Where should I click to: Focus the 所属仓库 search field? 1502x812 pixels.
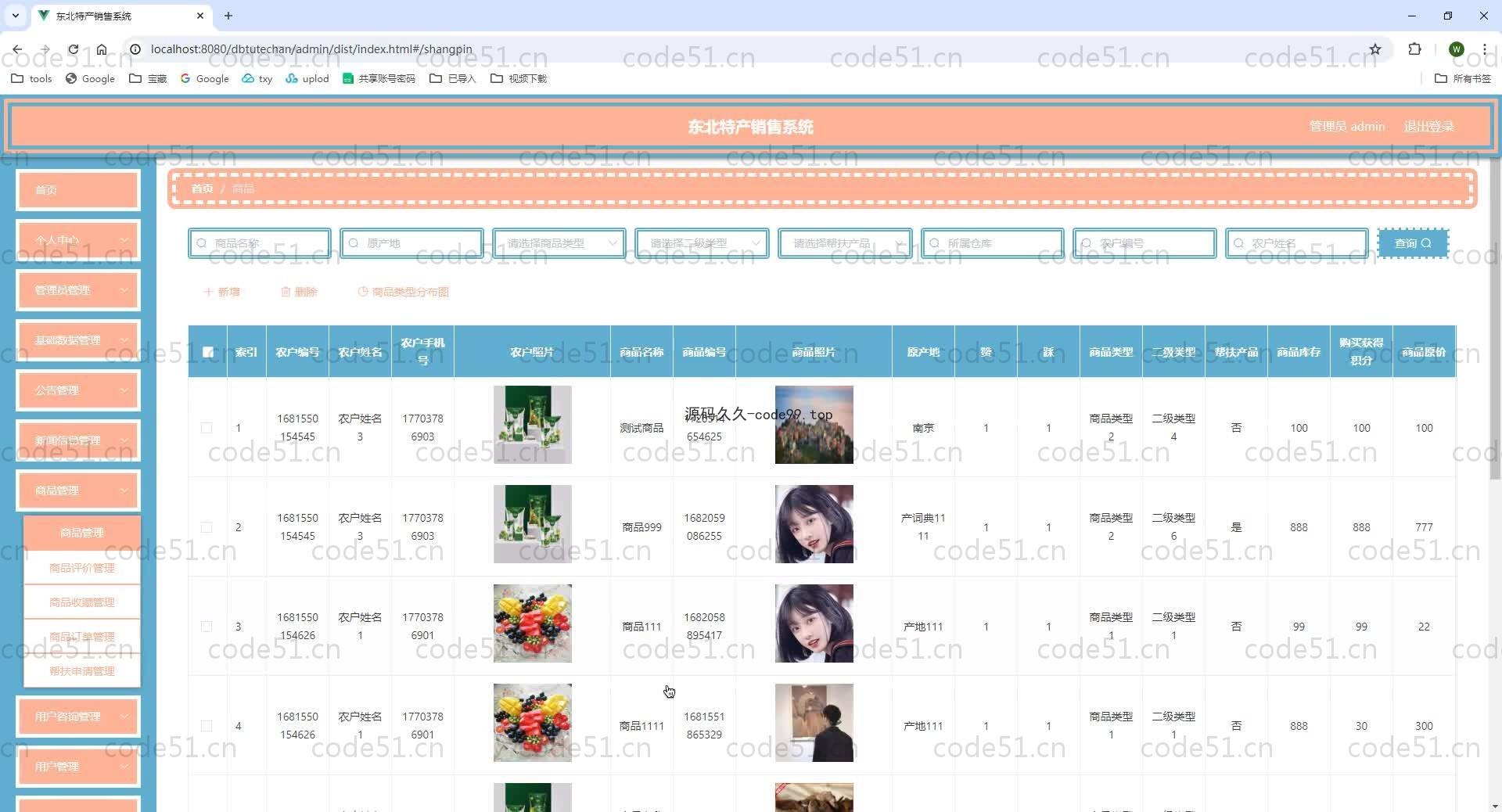coord(993,243)
